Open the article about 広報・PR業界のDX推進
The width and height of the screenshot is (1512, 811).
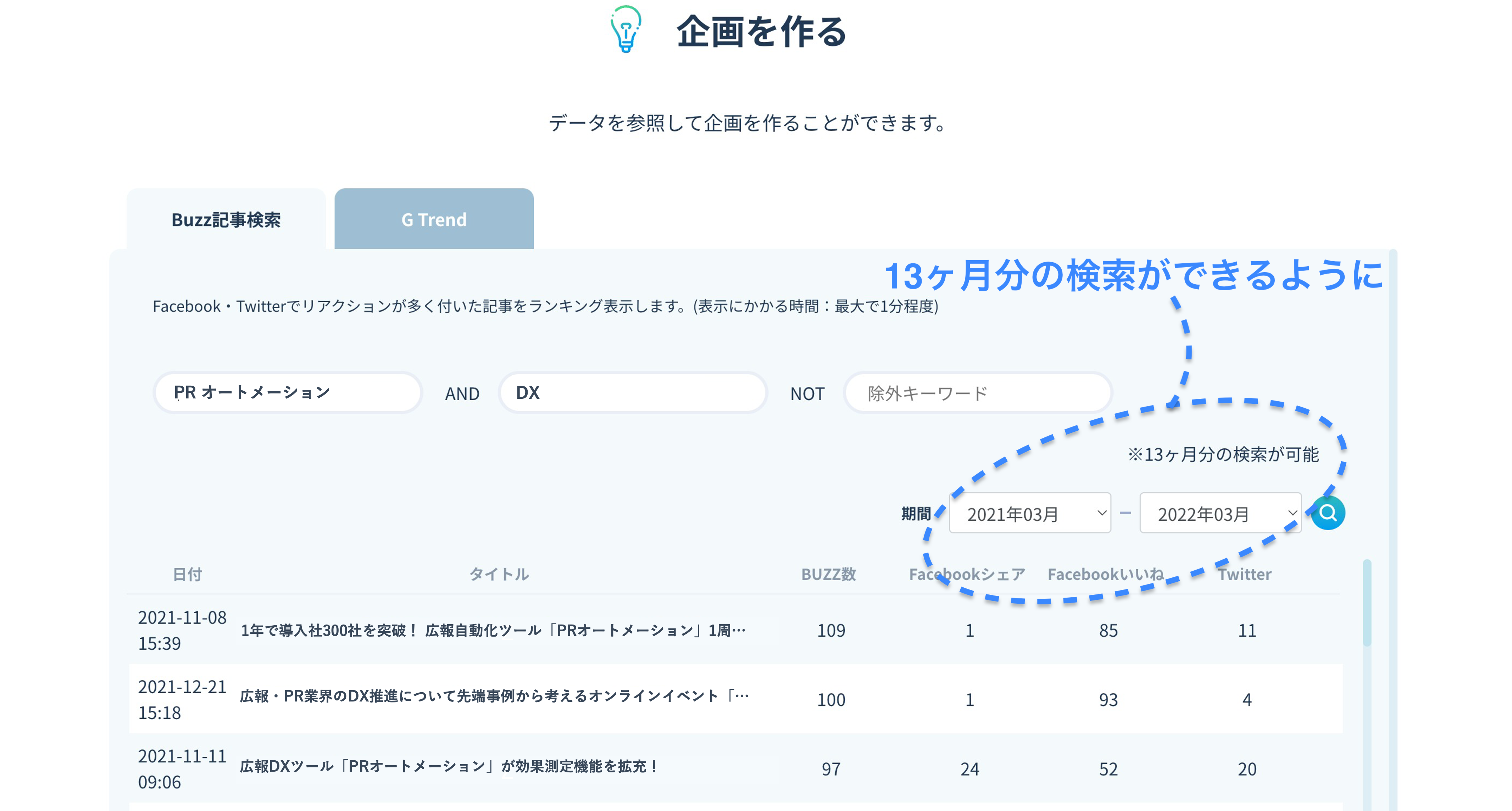494,697
